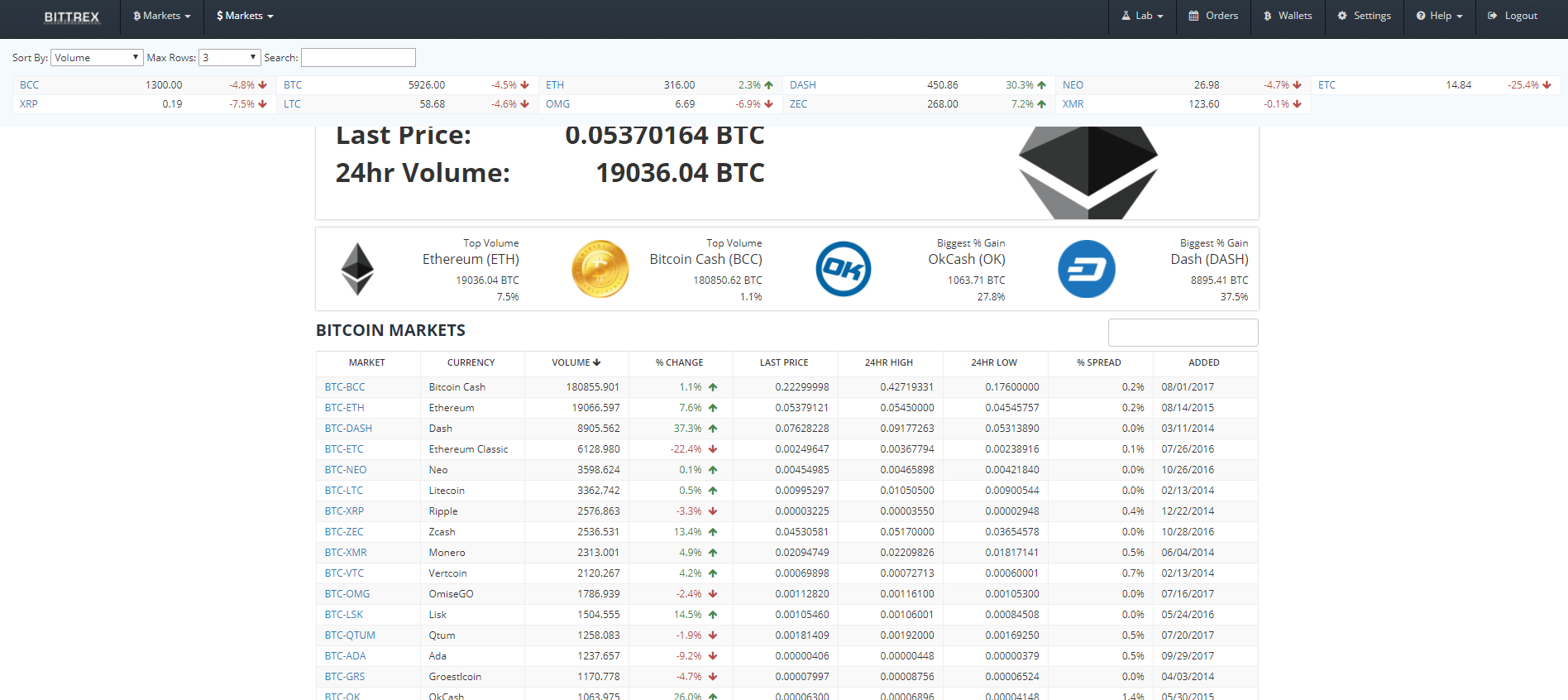1568x700 pixels.
Task: Click the Dash blue logo icon
Action: tap(1087, 269)
